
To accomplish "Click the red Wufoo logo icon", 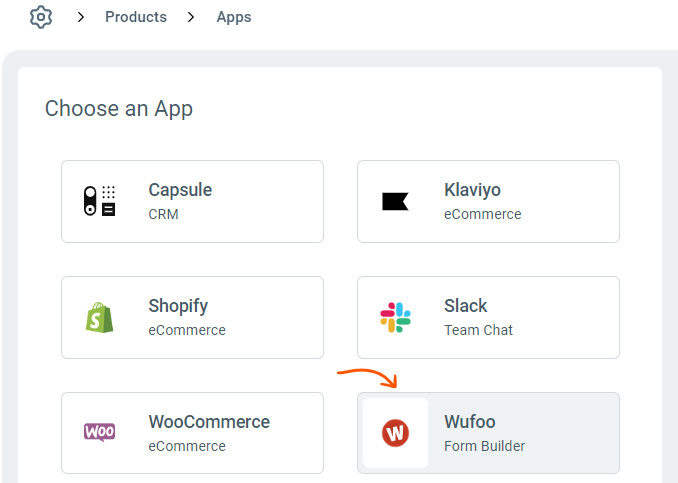I will coord(395,433).
